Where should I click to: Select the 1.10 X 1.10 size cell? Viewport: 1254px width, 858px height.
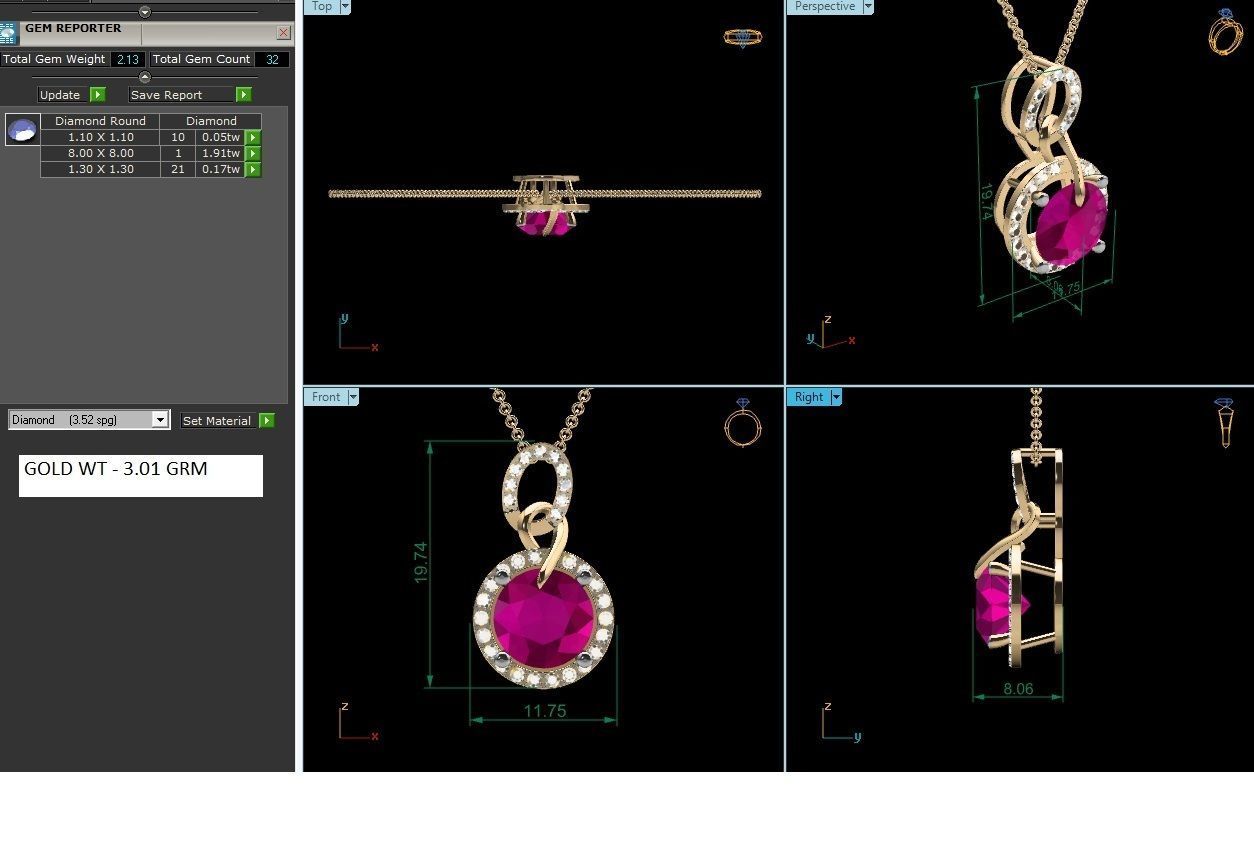[x=100, y=137]
